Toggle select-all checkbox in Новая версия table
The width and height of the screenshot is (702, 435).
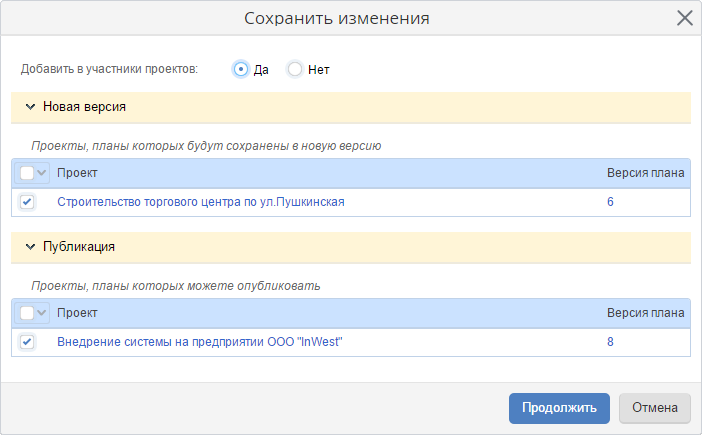pyautogui.click(x=27, y=173)
